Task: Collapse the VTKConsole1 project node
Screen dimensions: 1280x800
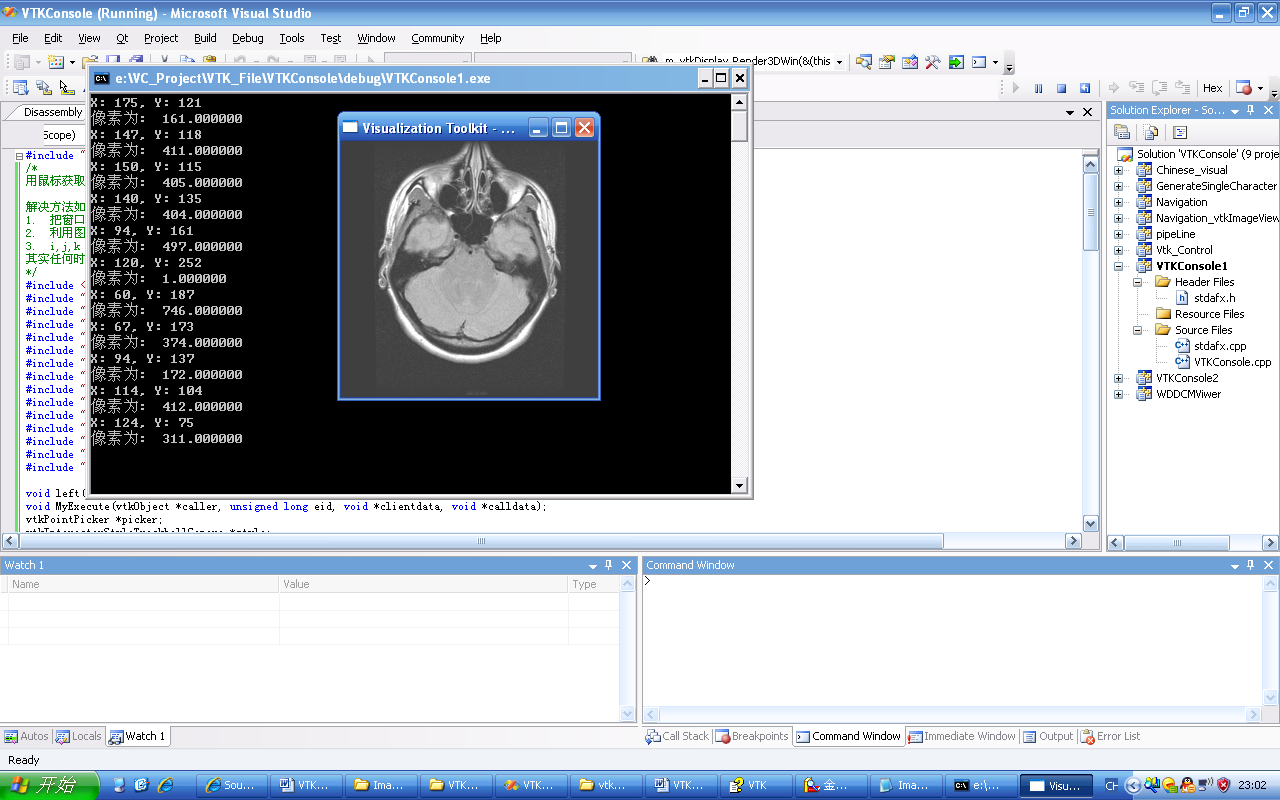Action: tap(1118, 266)
